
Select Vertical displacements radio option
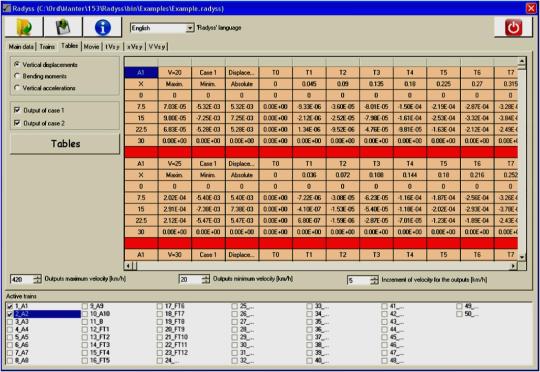pyautogui.click(x=17, y=64)
